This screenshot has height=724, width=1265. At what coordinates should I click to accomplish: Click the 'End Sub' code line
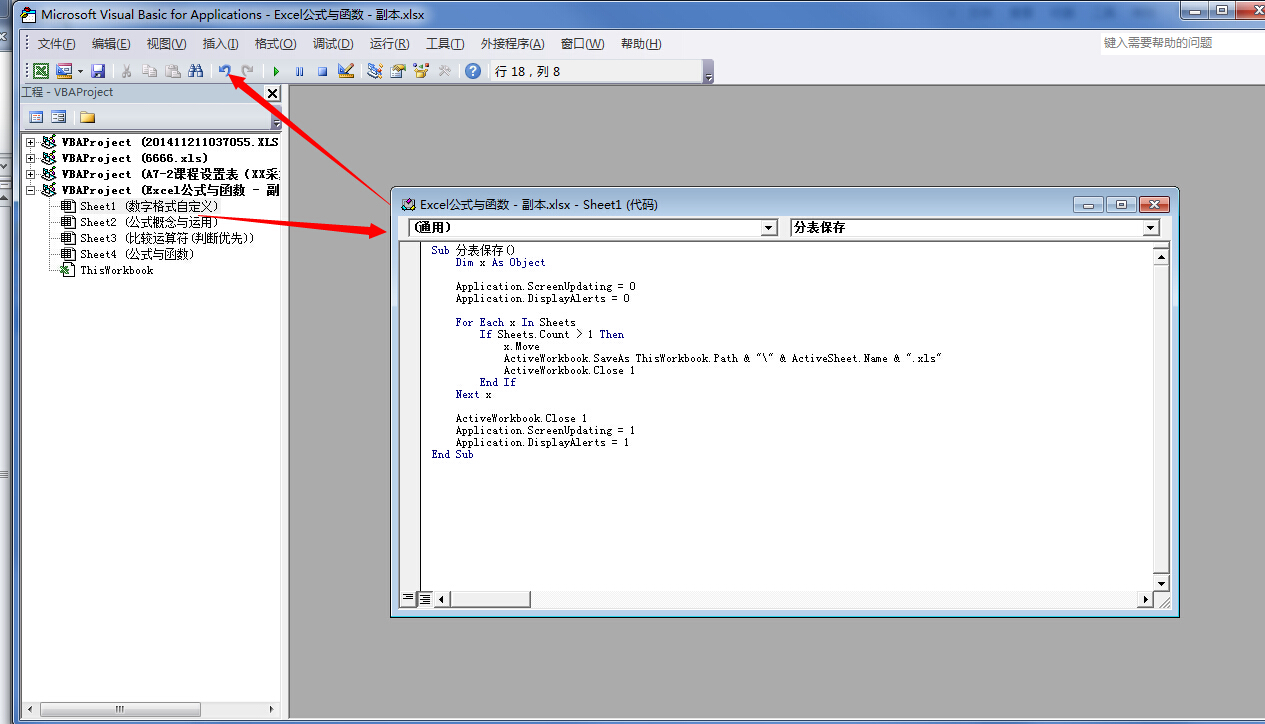point(452,454)
